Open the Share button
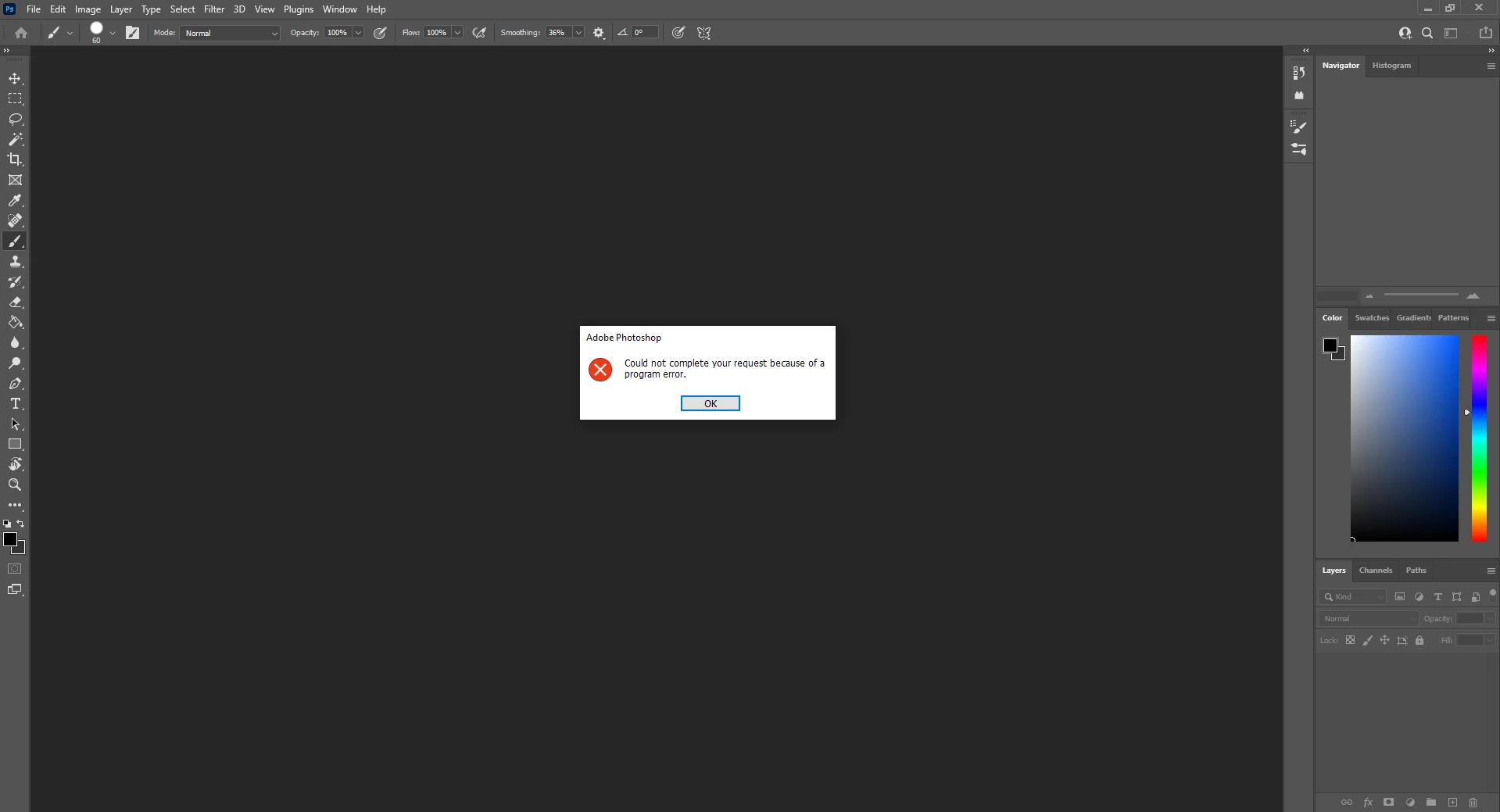The width and height of the screenshot is (1500, 812). click(1486, 33)
